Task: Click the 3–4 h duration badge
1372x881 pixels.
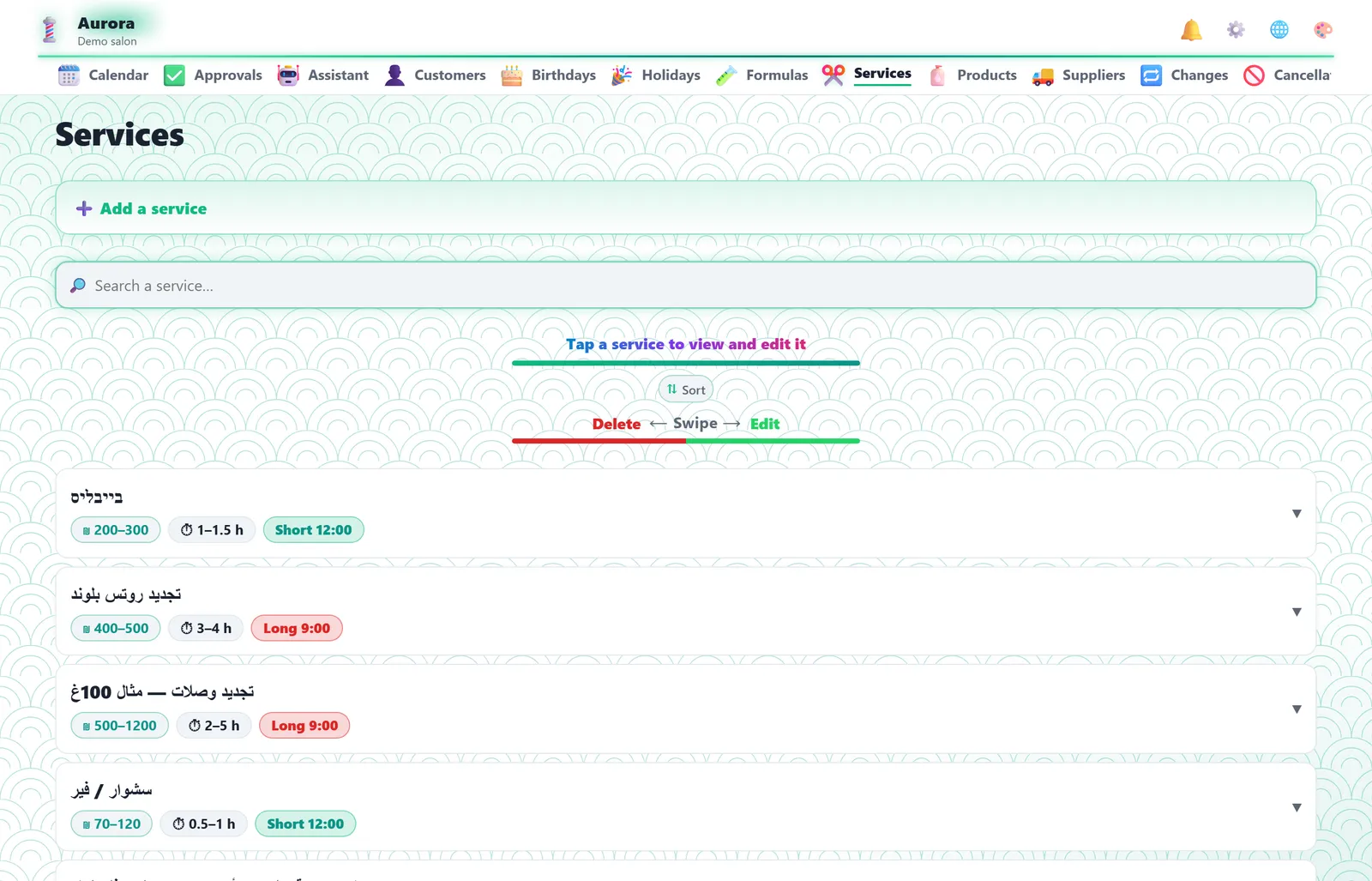Action: pyautogui.click(x=206, y=628)
